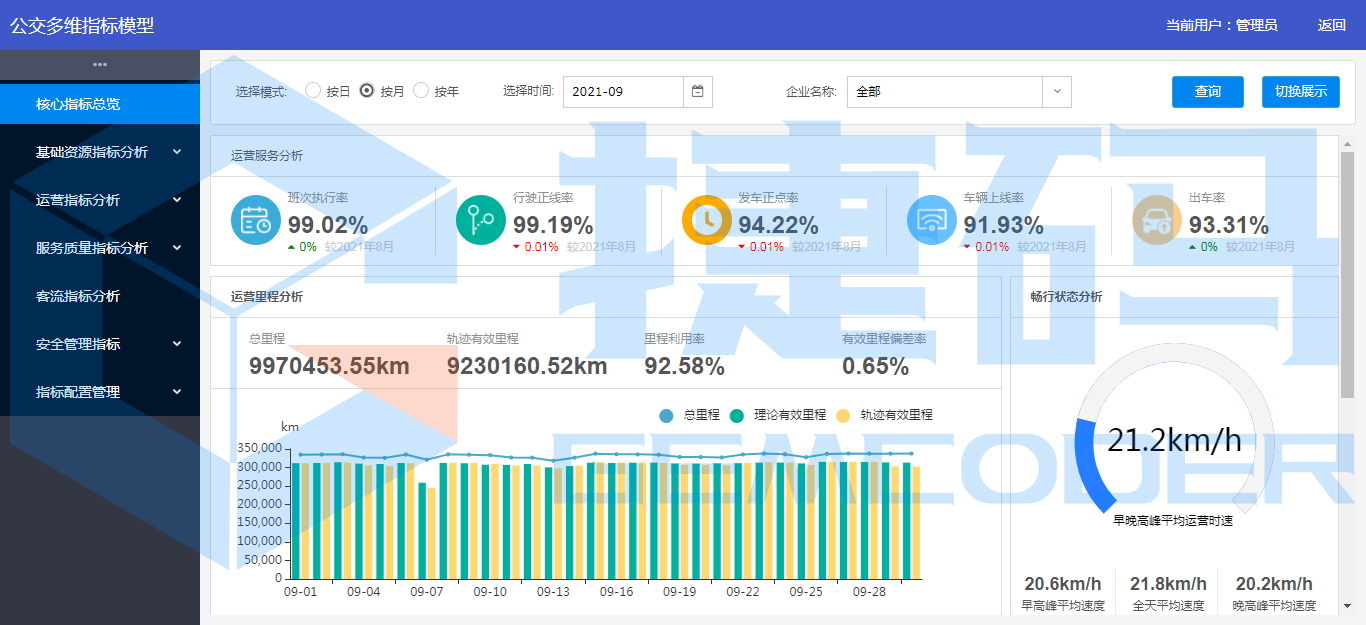Screen dimensions: 1366x625
Task: Open 服务质量指标分析 sidebar item
Action: [100, 248]
